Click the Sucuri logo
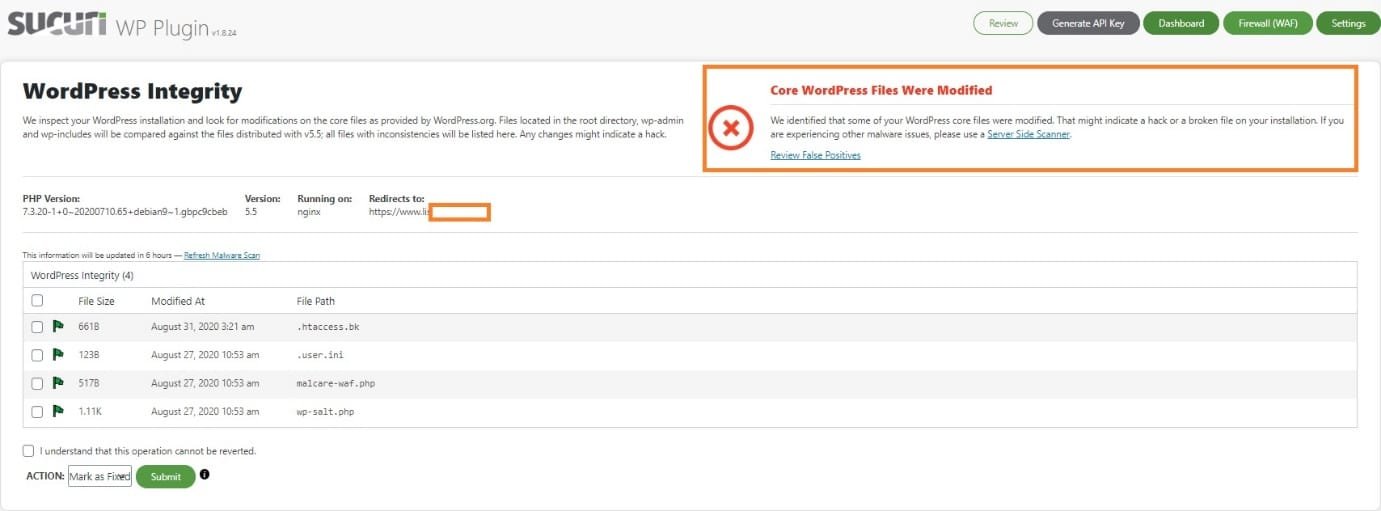The height and width of the screenshot is (511, 1381). (57, 24)
